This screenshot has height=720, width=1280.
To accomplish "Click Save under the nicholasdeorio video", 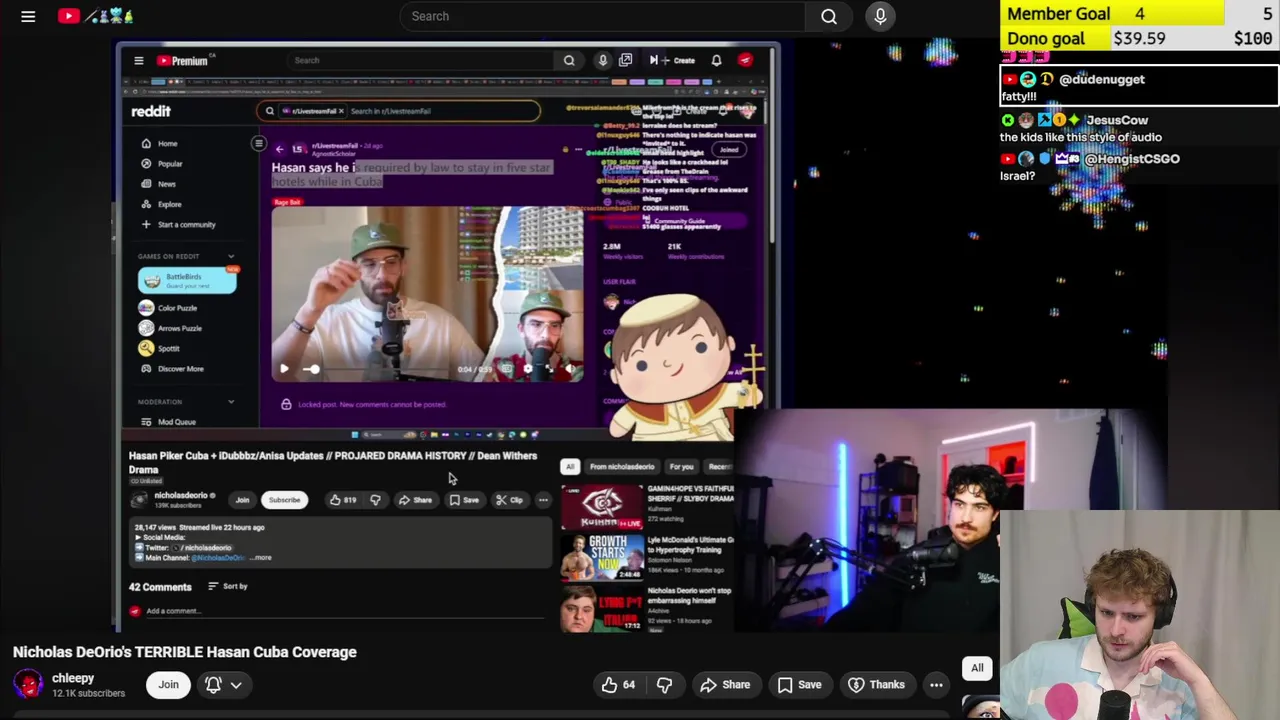I will (x=463, y=500).
